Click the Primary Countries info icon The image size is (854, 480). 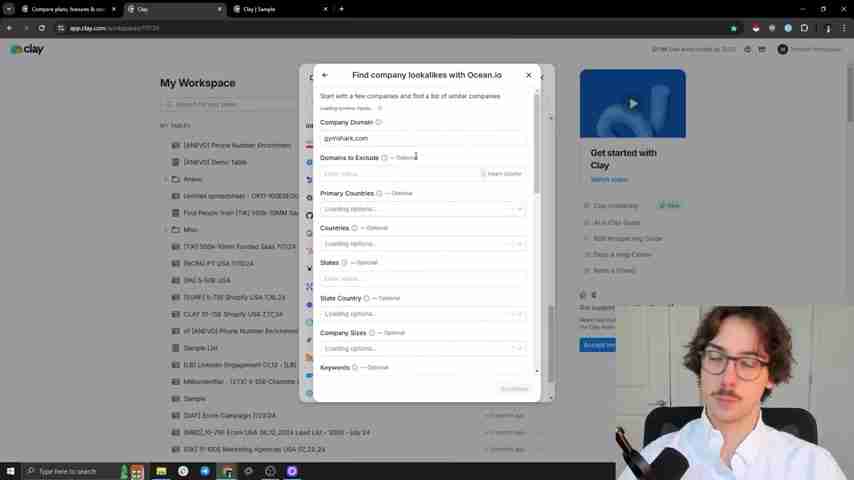click(x=380, y=193)
